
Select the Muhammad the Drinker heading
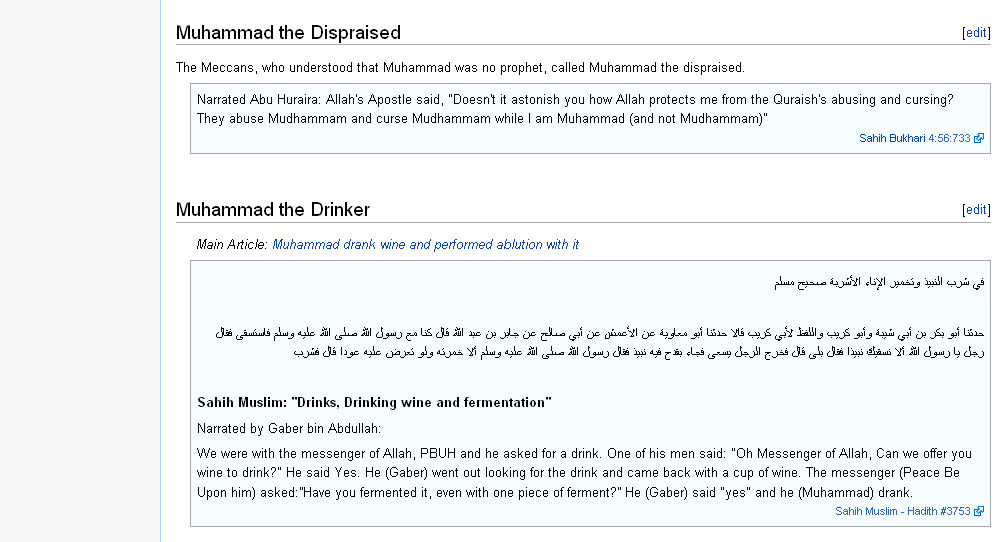click(x=273, y=210)
